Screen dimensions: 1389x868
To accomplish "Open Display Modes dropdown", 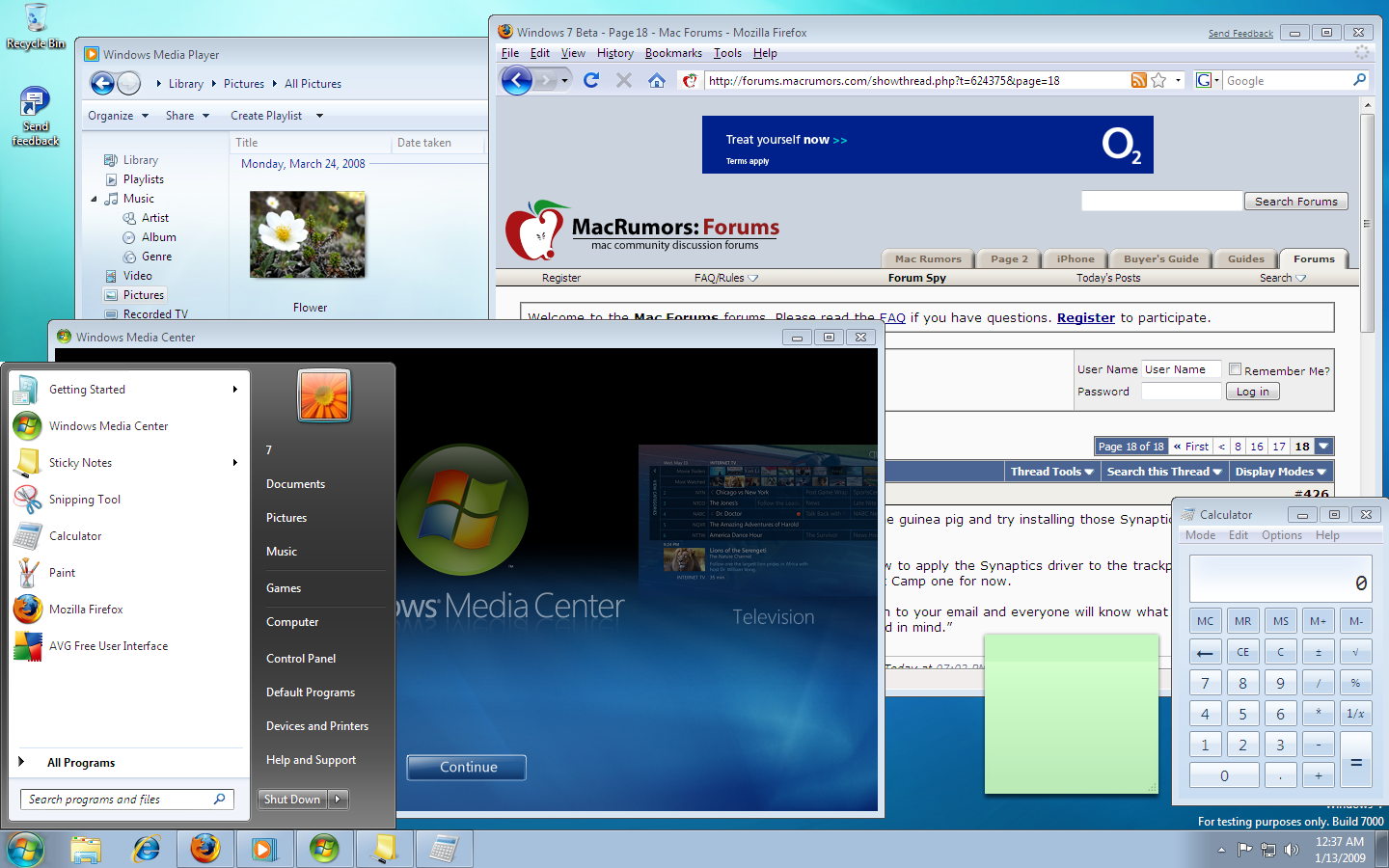I will click(1280, 472).
